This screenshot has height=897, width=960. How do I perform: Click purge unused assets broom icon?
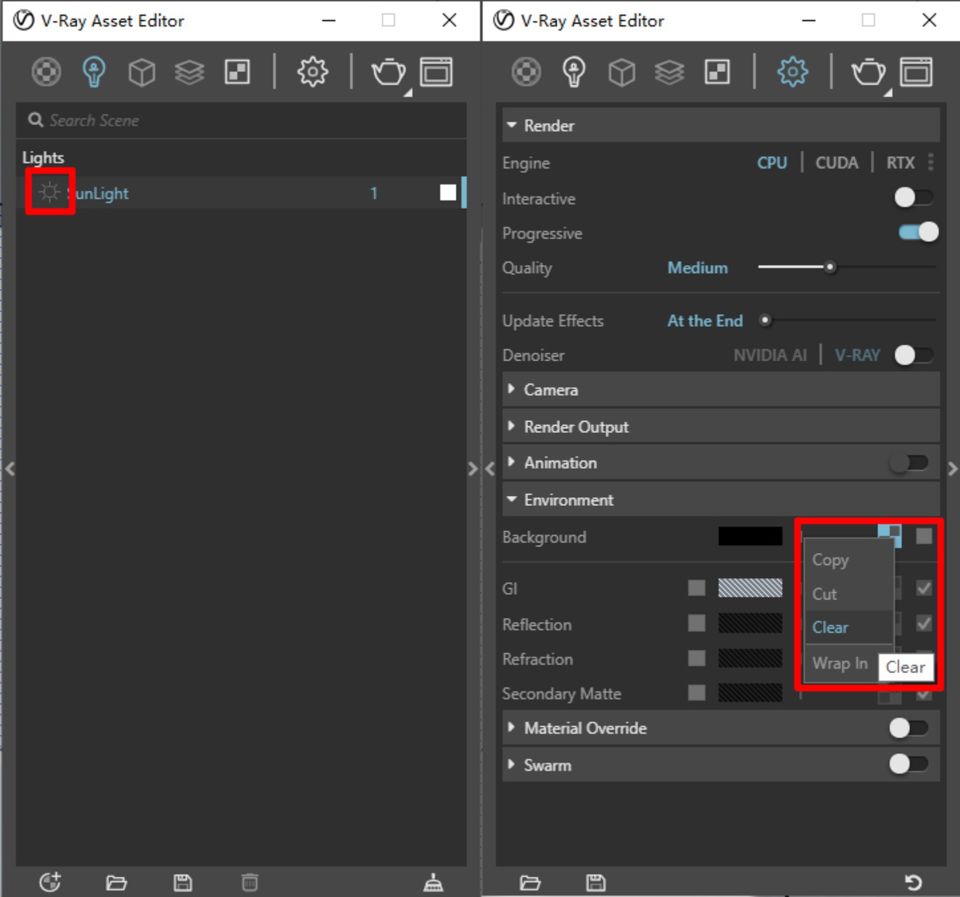(433, 882)
